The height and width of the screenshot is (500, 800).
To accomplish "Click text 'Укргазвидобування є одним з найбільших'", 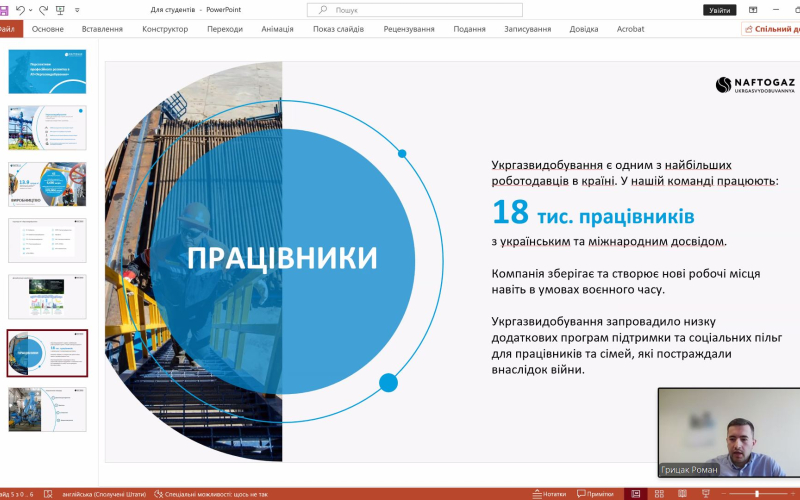I will [x=611, y=165].
